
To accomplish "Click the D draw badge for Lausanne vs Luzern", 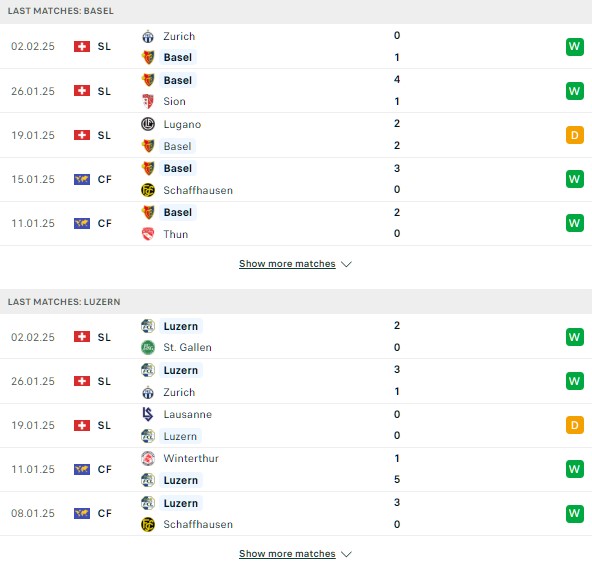I will coord(575,425).
